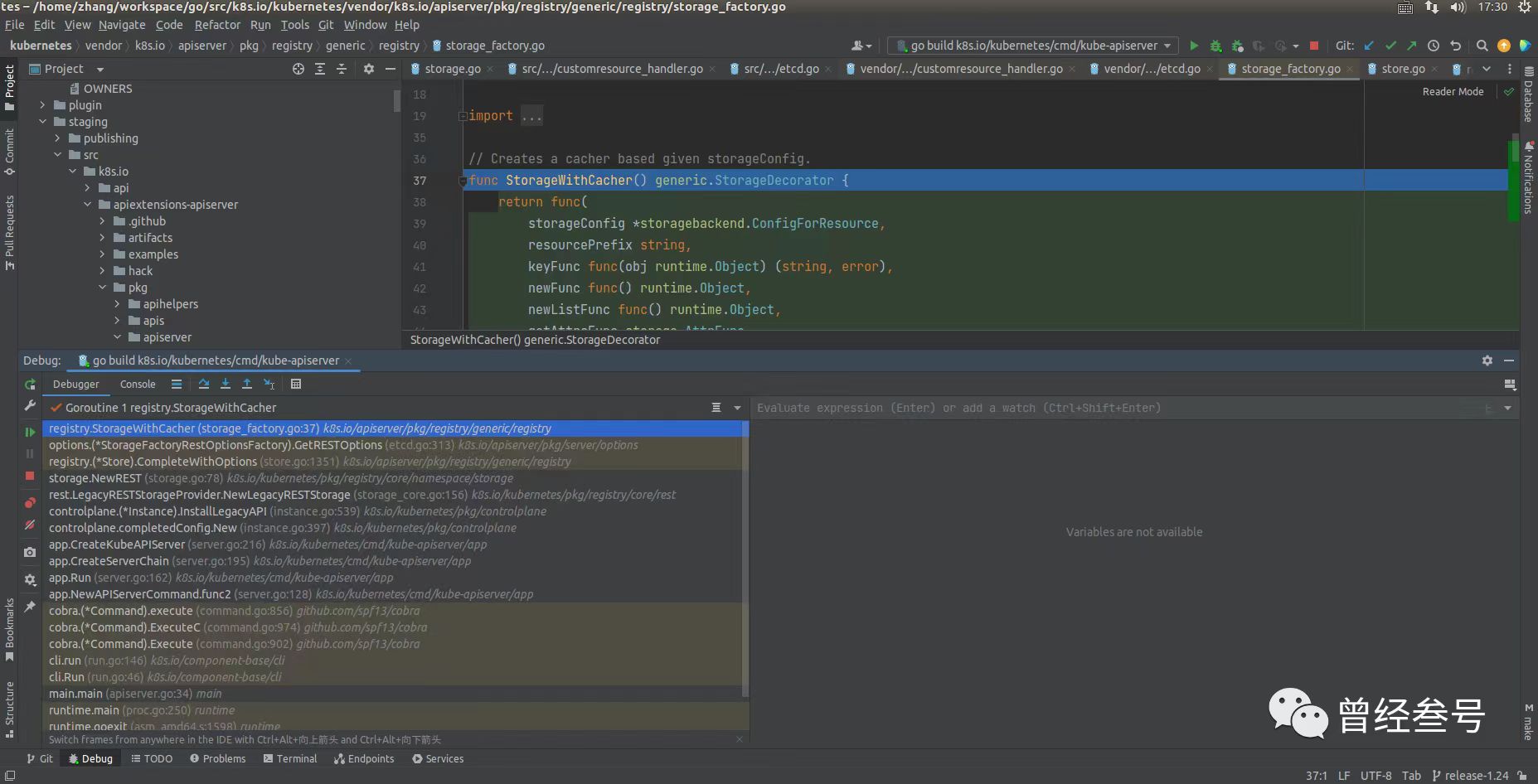Open Search Everywhere magnifier icon
Screen dimensions: 1538x784
click(1482, 46)
